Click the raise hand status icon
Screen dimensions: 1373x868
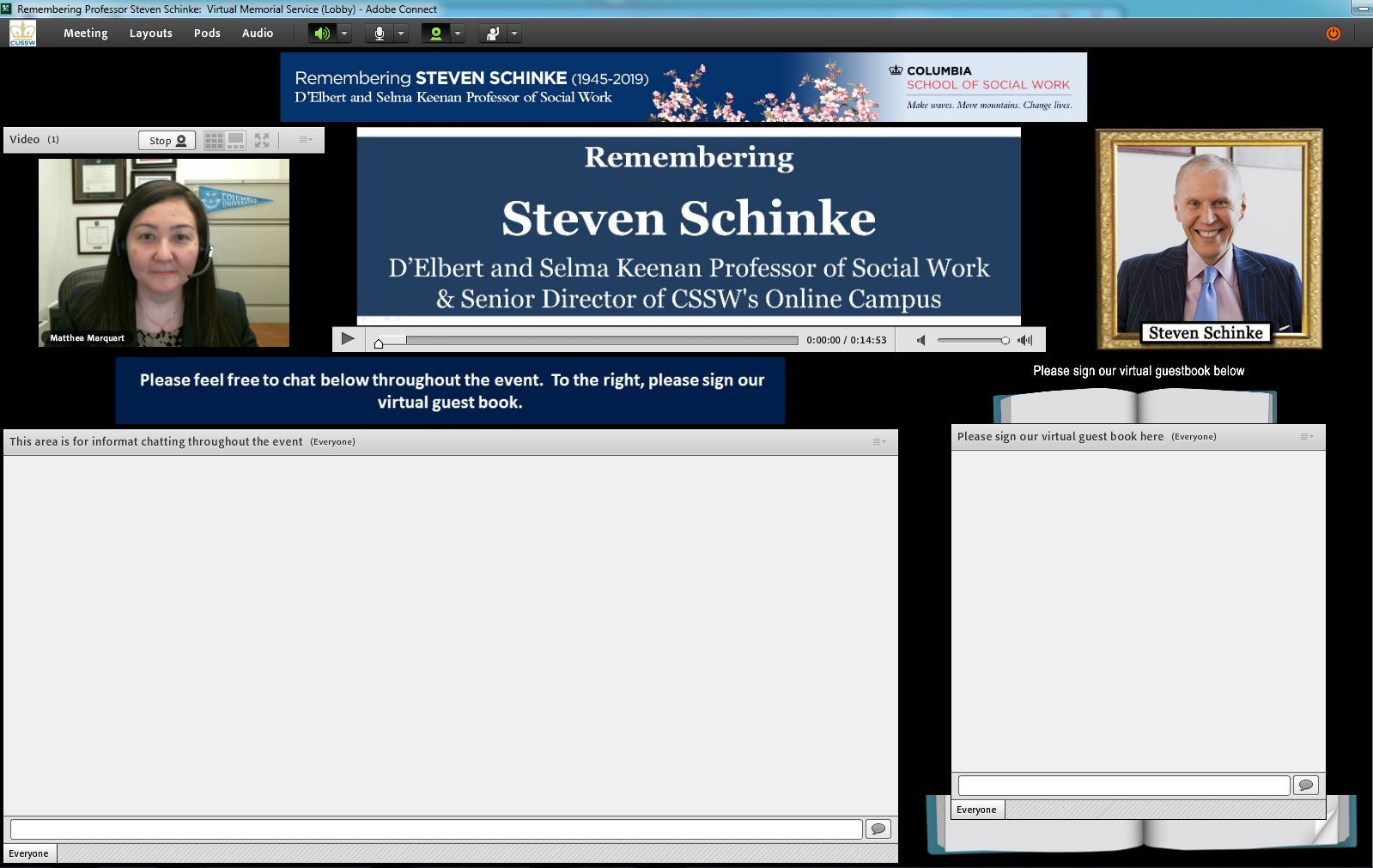point(492,33)
